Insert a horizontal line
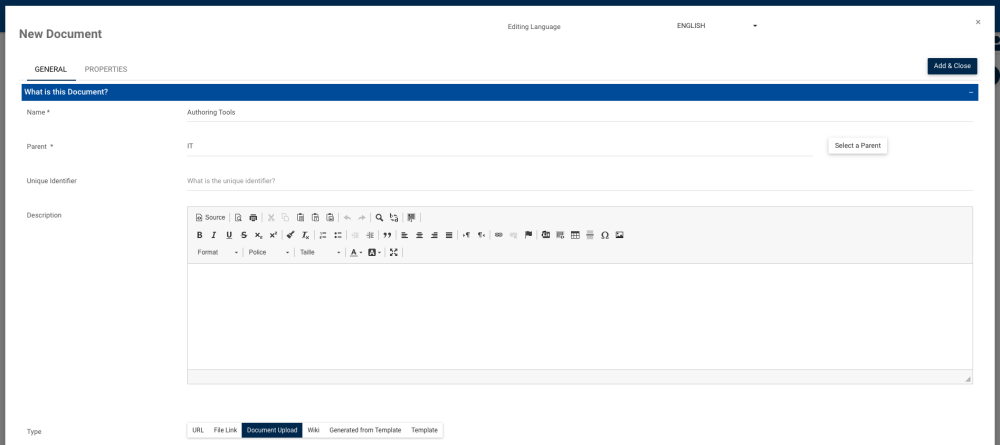Screen dimensions: 1000x445 [590, 235]
